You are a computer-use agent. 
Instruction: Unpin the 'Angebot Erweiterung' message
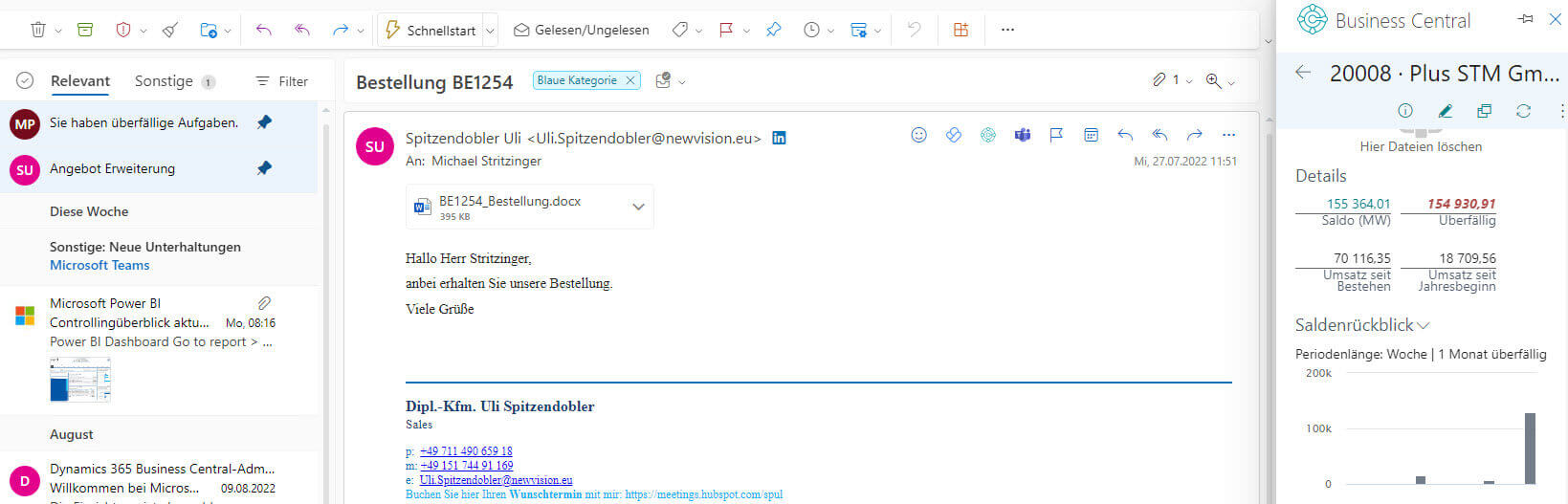tap(264, 168)
